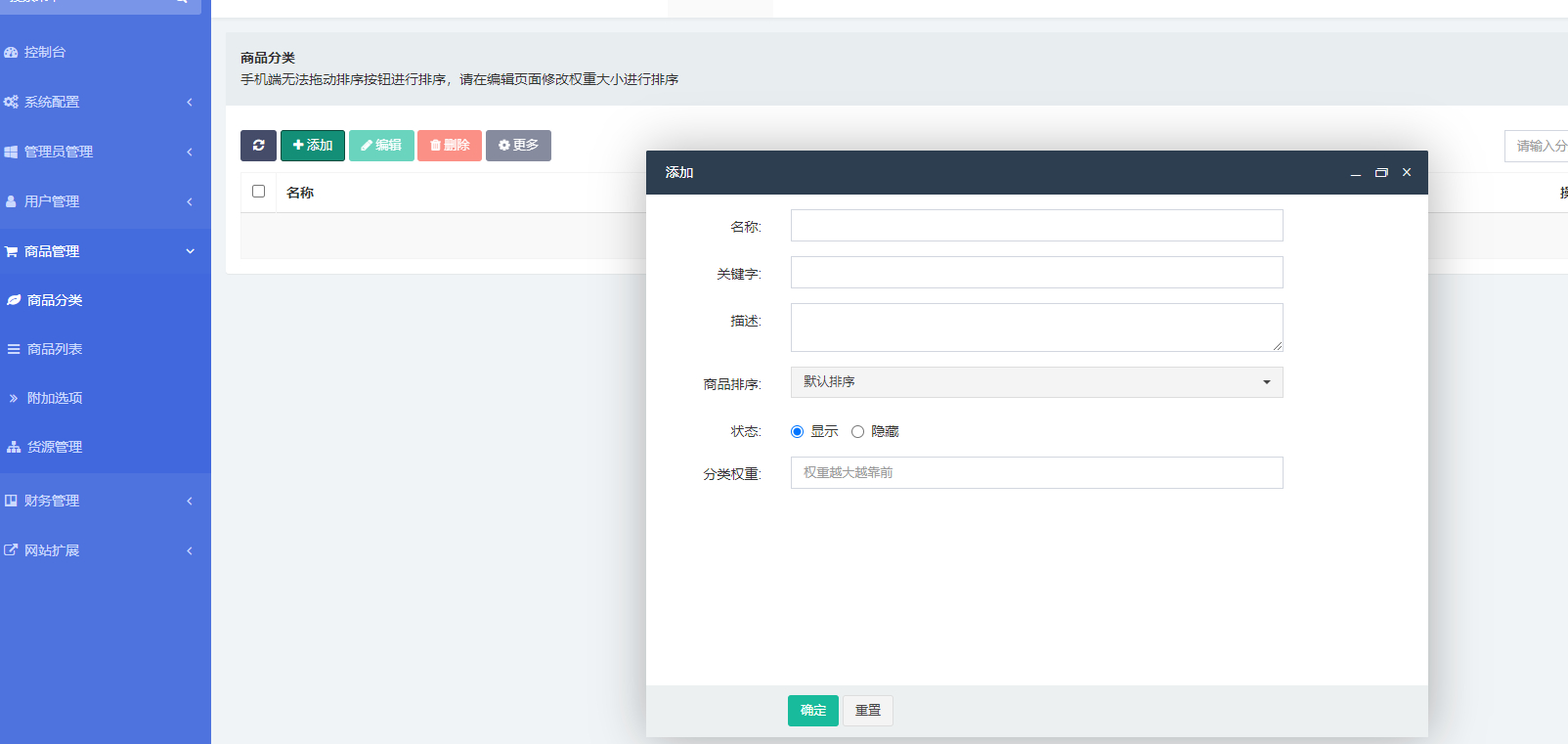
Task: Expand the 管理员管理 sidebar menu chevron
Action: coord(190,152)
